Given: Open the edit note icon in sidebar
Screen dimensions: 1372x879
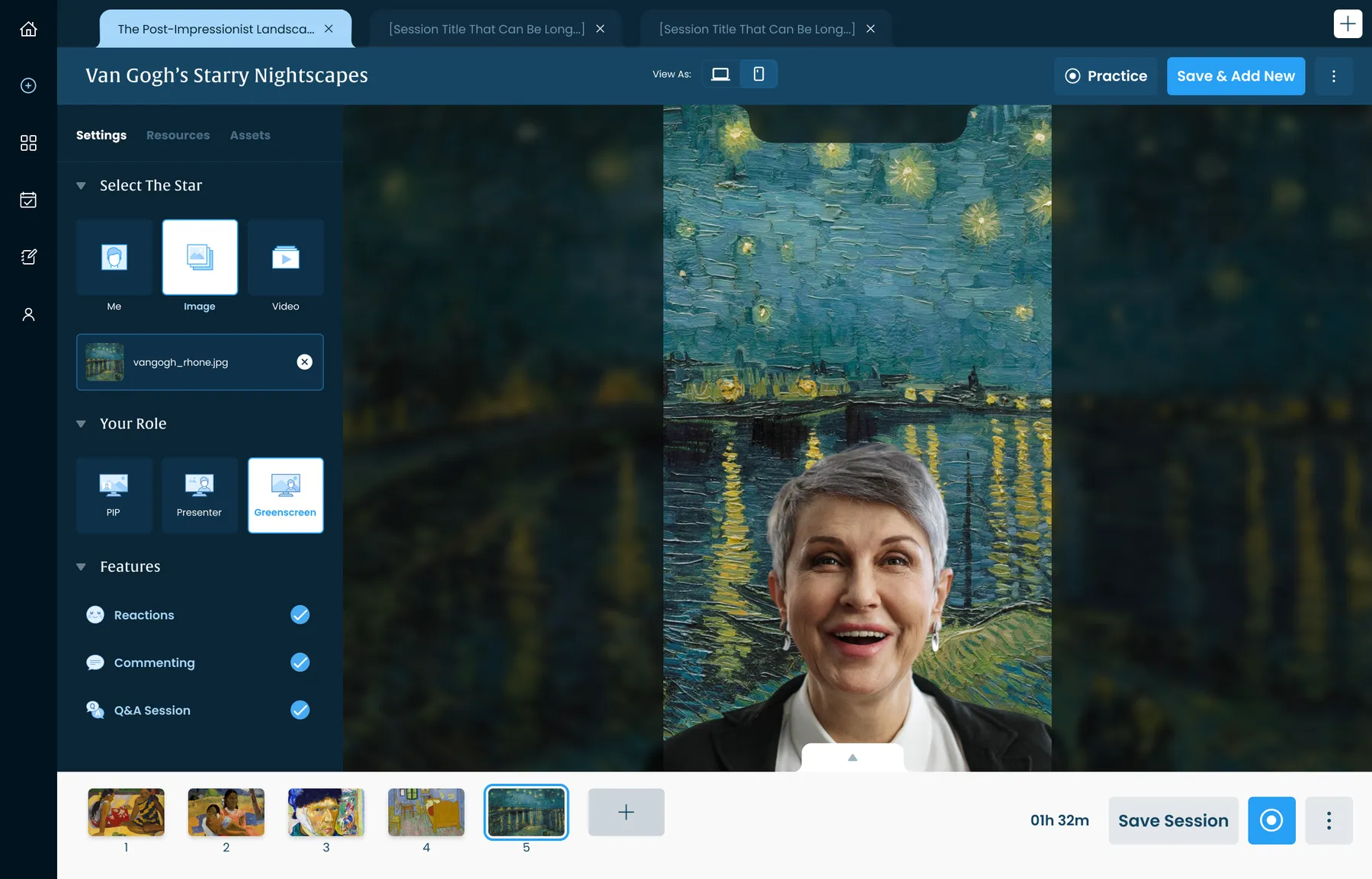Looking at the screenshot, I should click(28, 257).
